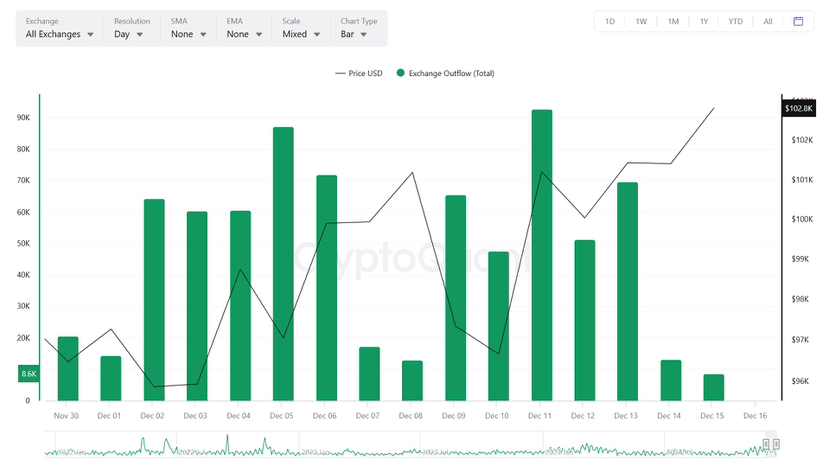This screenshot has height=466, width=829.
Task: Select the YTD time range
Action: point(735,21)
